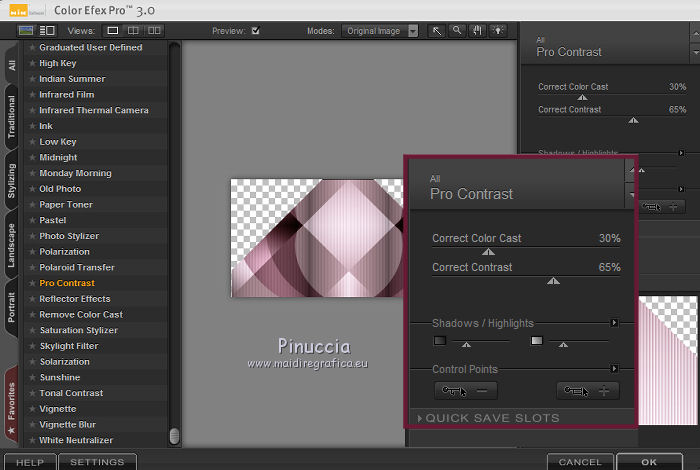This screenshot has width=700, height=470.
Task: Click the Correct Contrast slider handle
Action: pyautogui.click(x=553, y=282)
